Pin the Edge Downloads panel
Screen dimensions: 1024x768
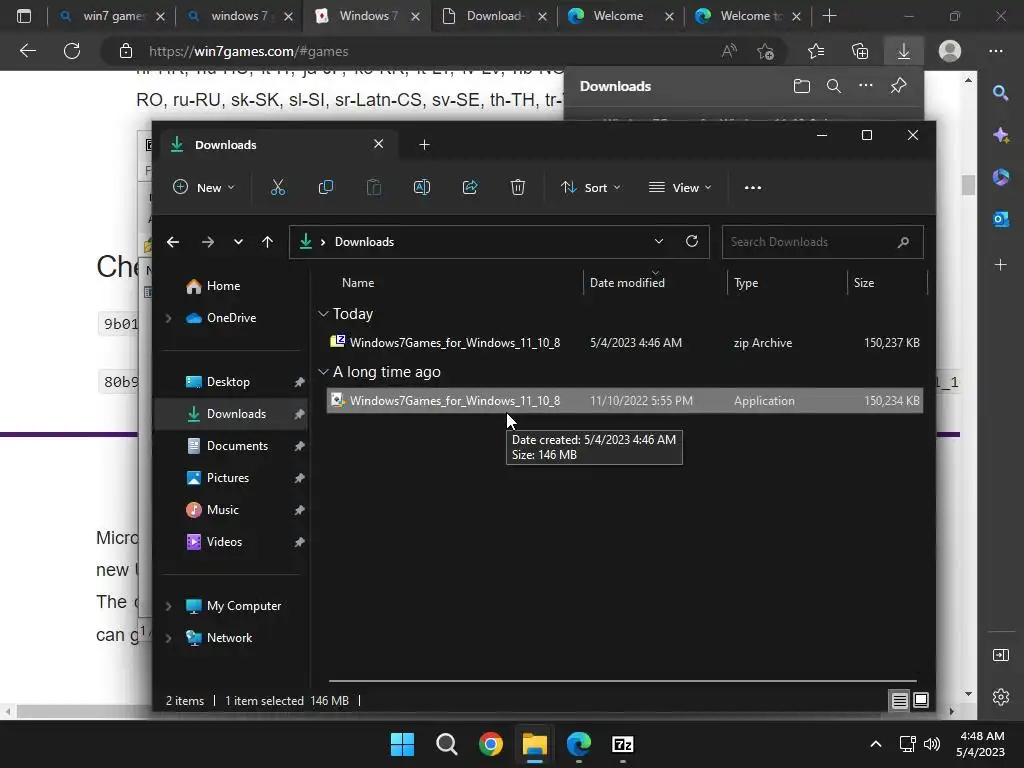(899, 86)
